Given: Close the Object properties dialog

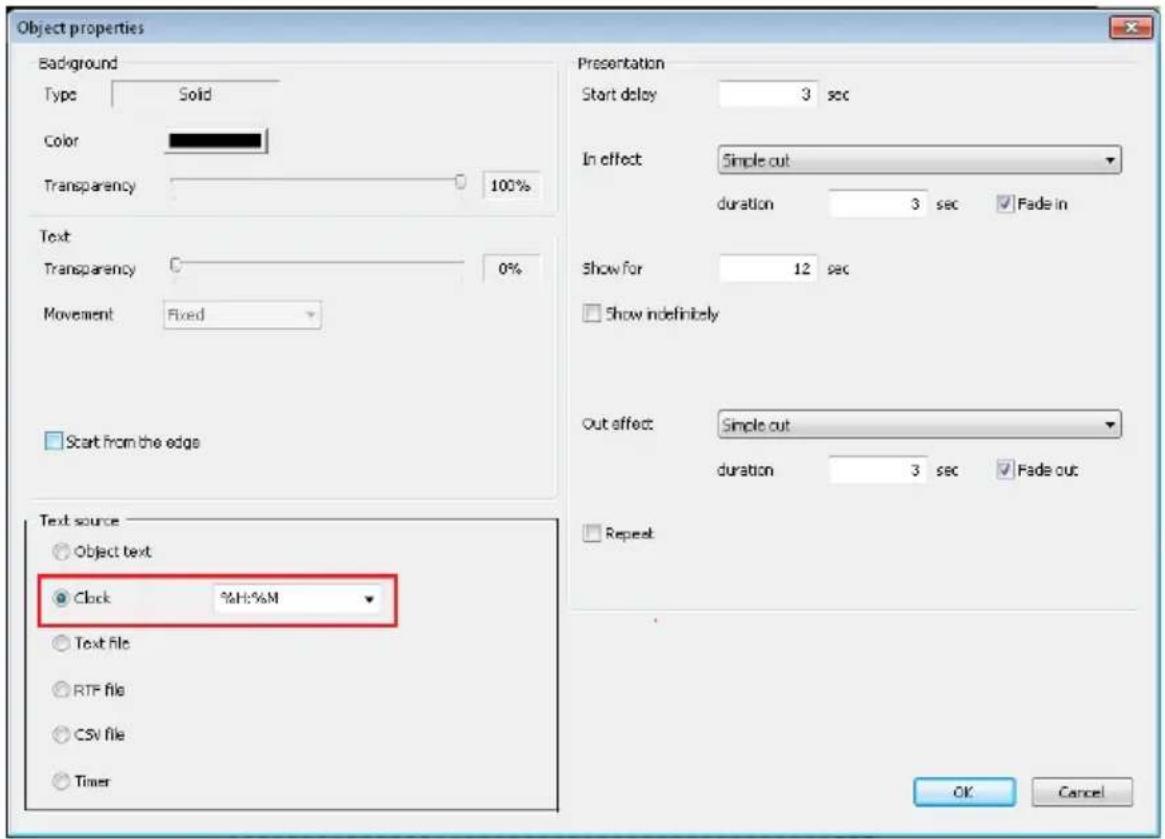Looking at the screenshot, I should pyautogui.click(x=1131, y=27).
